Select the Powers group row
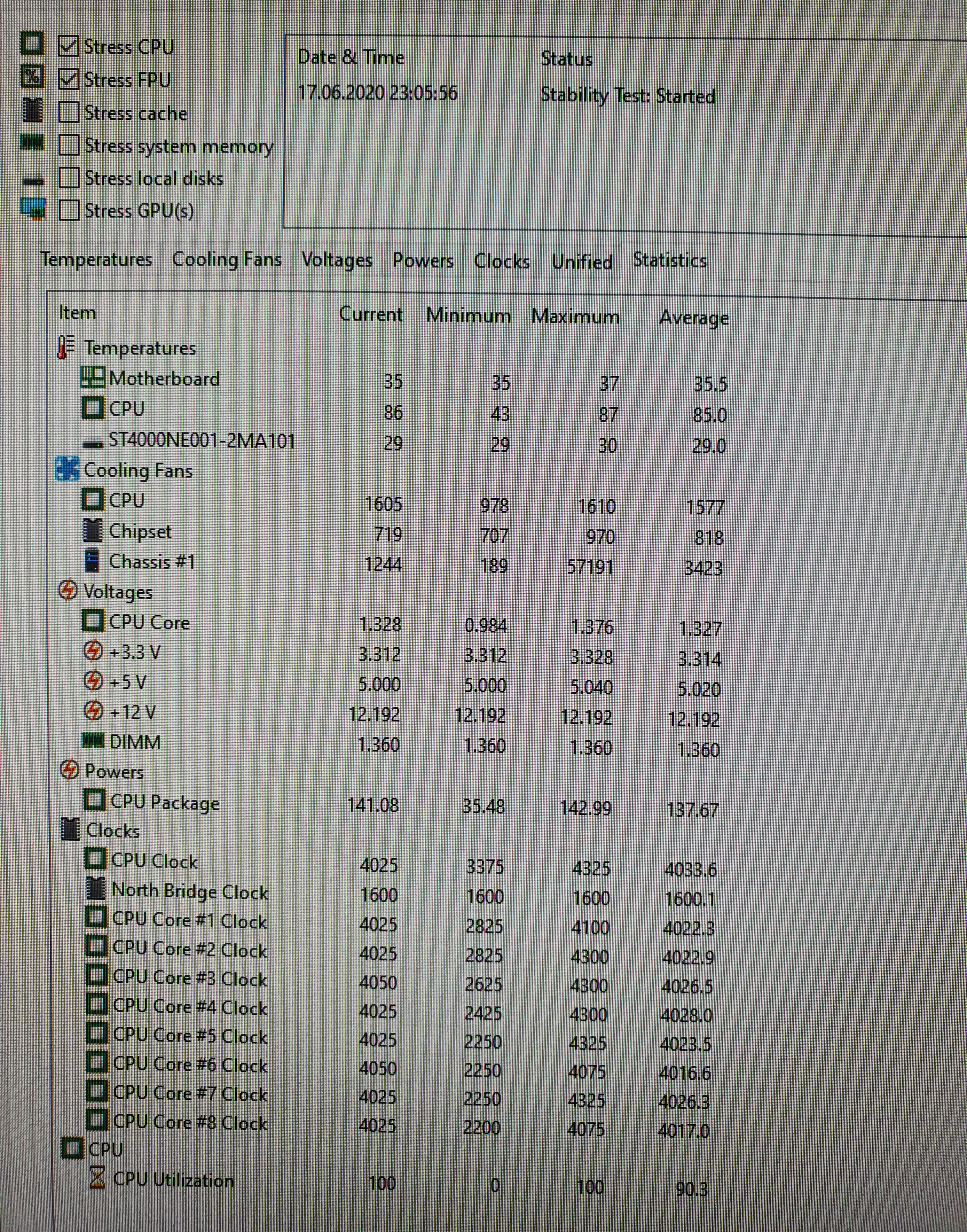This screenshot has width=967, height=1232. click(x=114, y=771)
